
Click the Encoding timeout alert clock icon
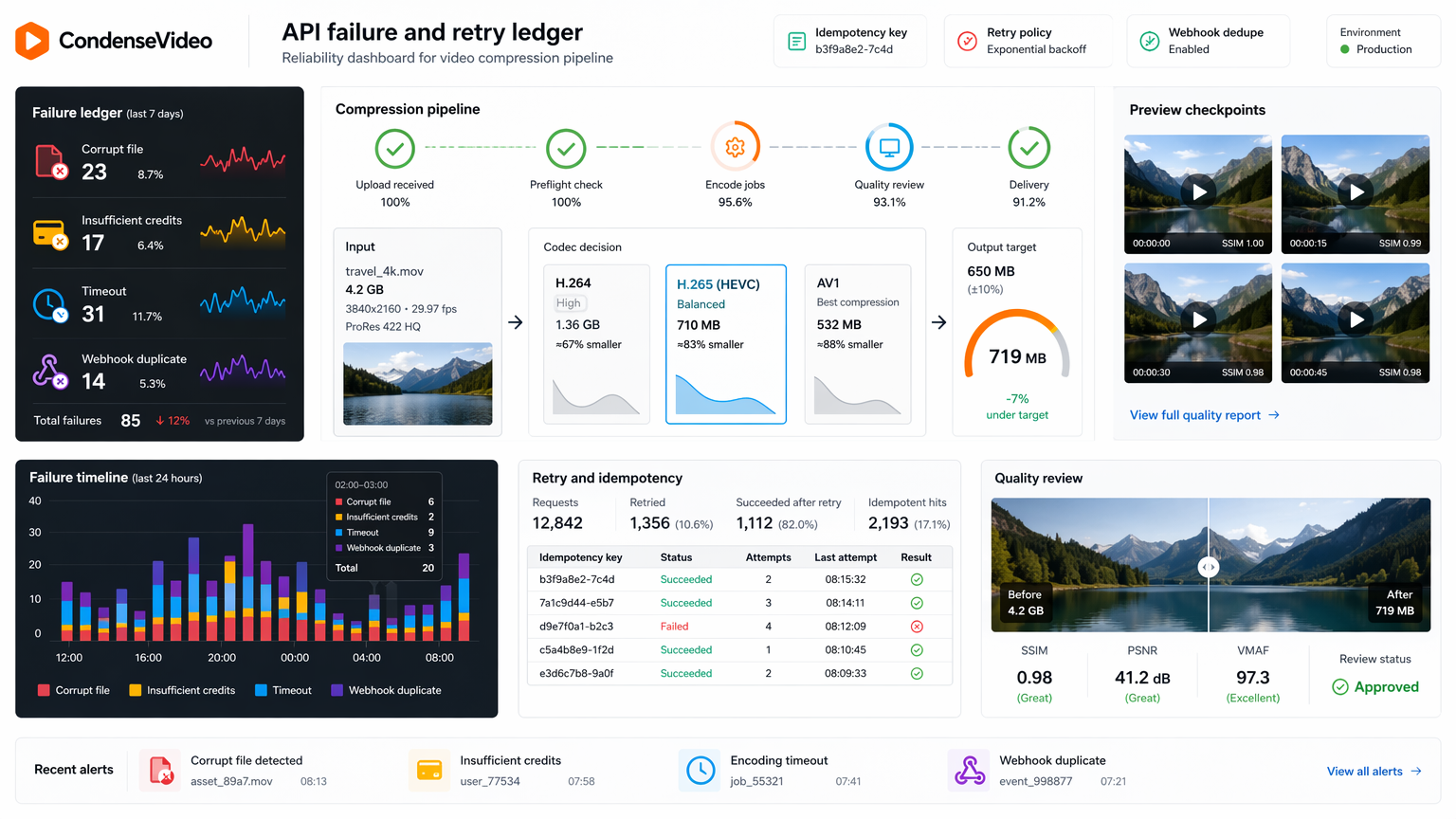pyautogui.click(x=701, y=771)
